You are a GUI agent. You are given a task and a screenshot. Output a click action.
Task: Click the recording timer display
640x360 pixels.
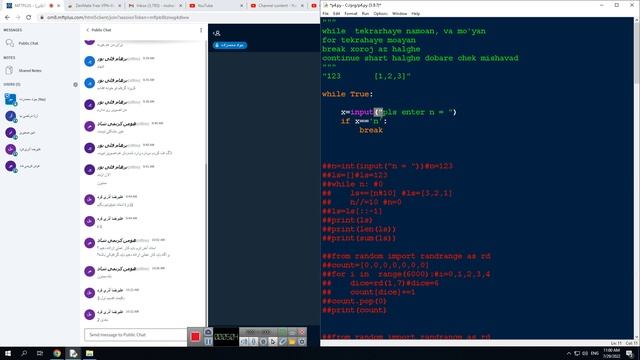tap(225, 337)
